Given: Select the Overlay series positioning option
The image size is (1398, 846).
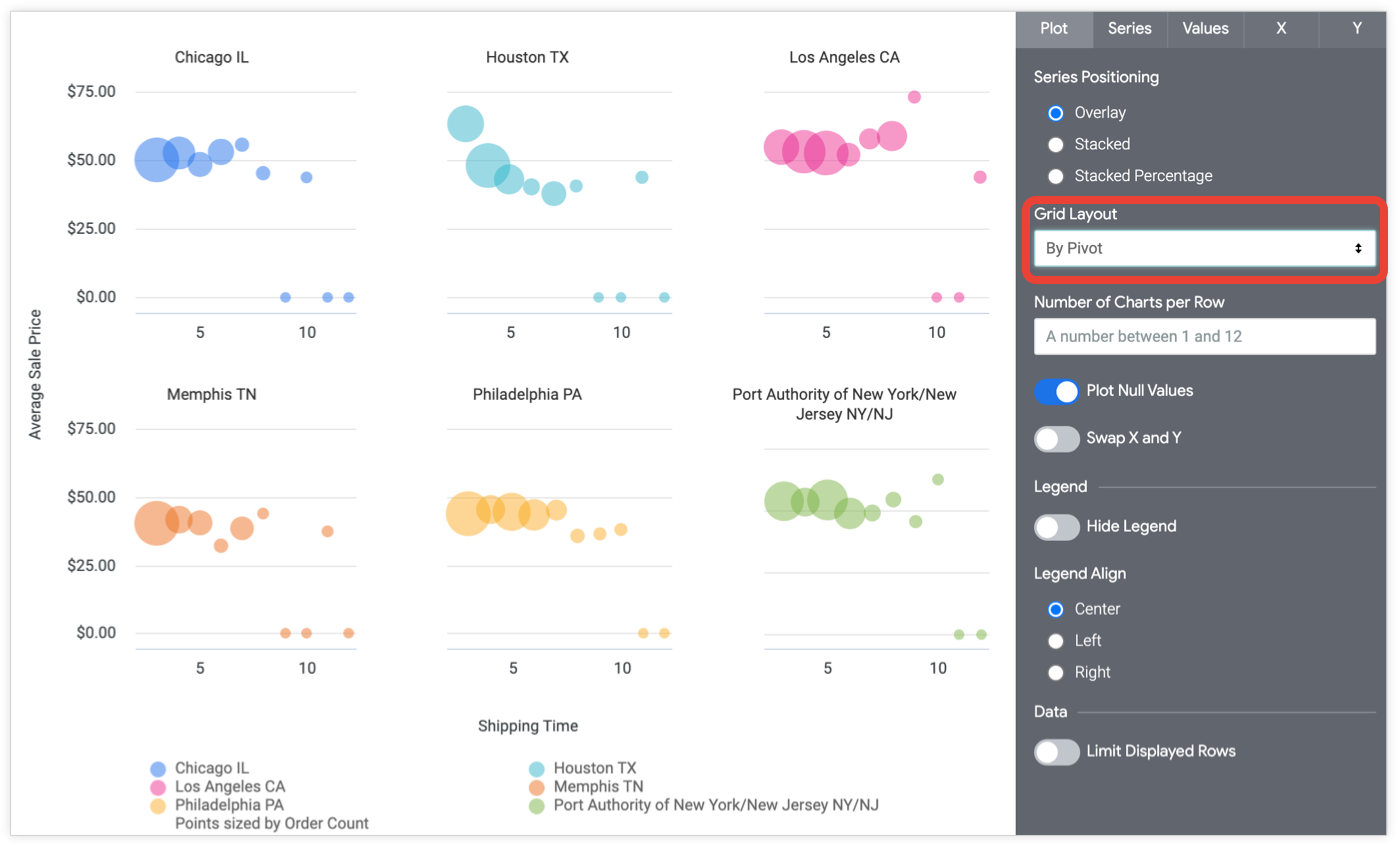Looking at the screenshot, I should pyautogui.click(x=1056, y=113).
